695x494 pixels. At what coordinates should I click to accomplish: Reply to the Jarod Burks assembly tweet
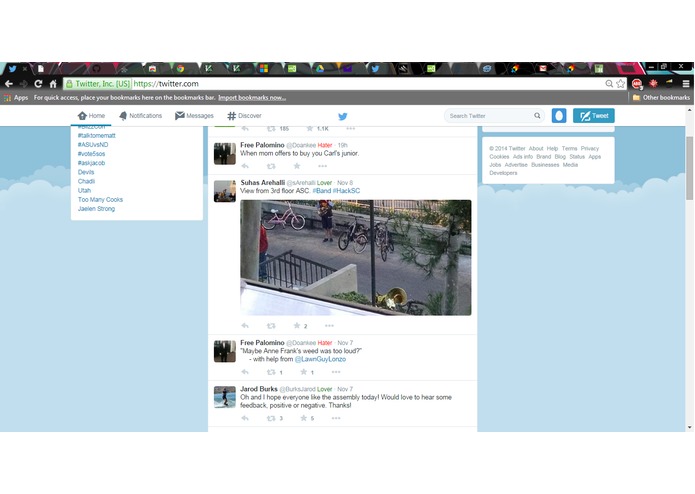tap(245, 418)
